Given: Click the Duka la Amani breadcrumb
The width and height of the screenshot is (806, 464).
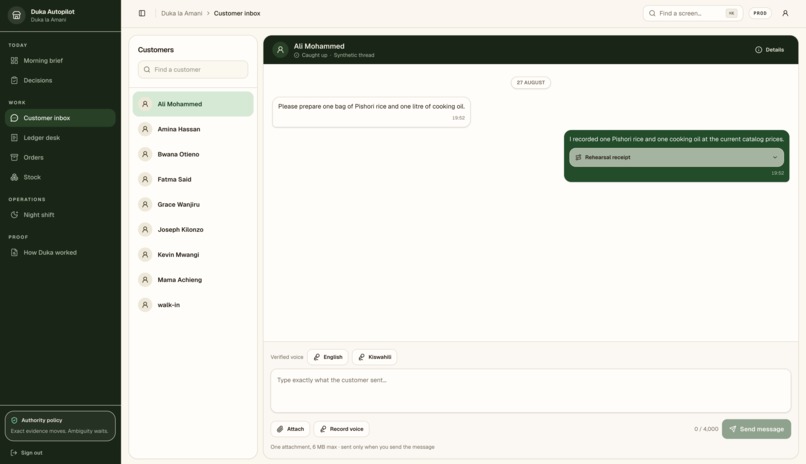Looking at the screenshot, I should tap(181, 13).
